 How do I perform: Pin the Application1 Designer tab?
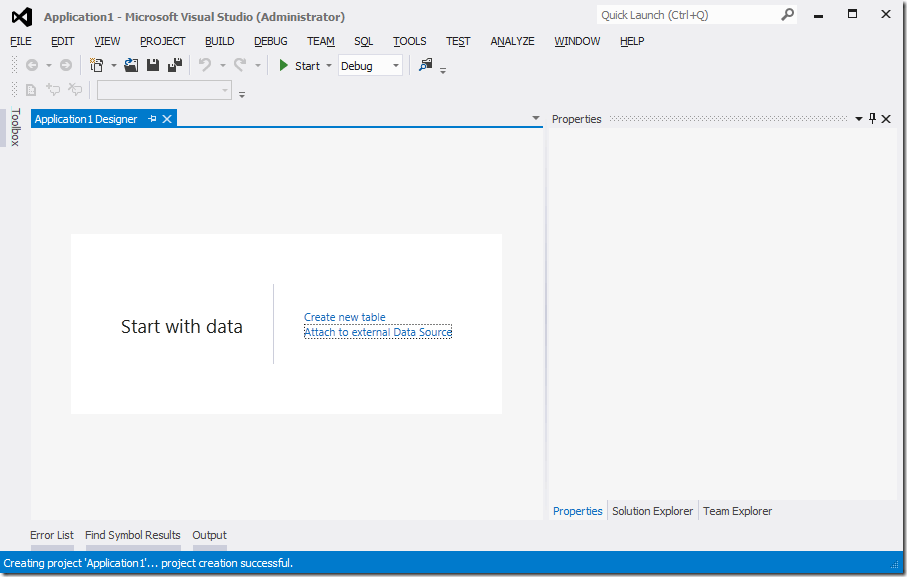pos(152,119)
